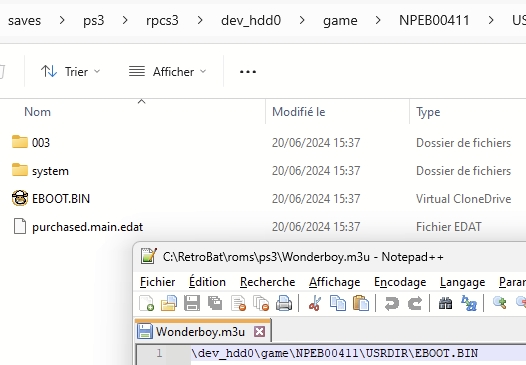The width and height of the screenshot is (526, 365).
Task: Go to ps3 in the breadcrumb path
Action: coord(94,20)
